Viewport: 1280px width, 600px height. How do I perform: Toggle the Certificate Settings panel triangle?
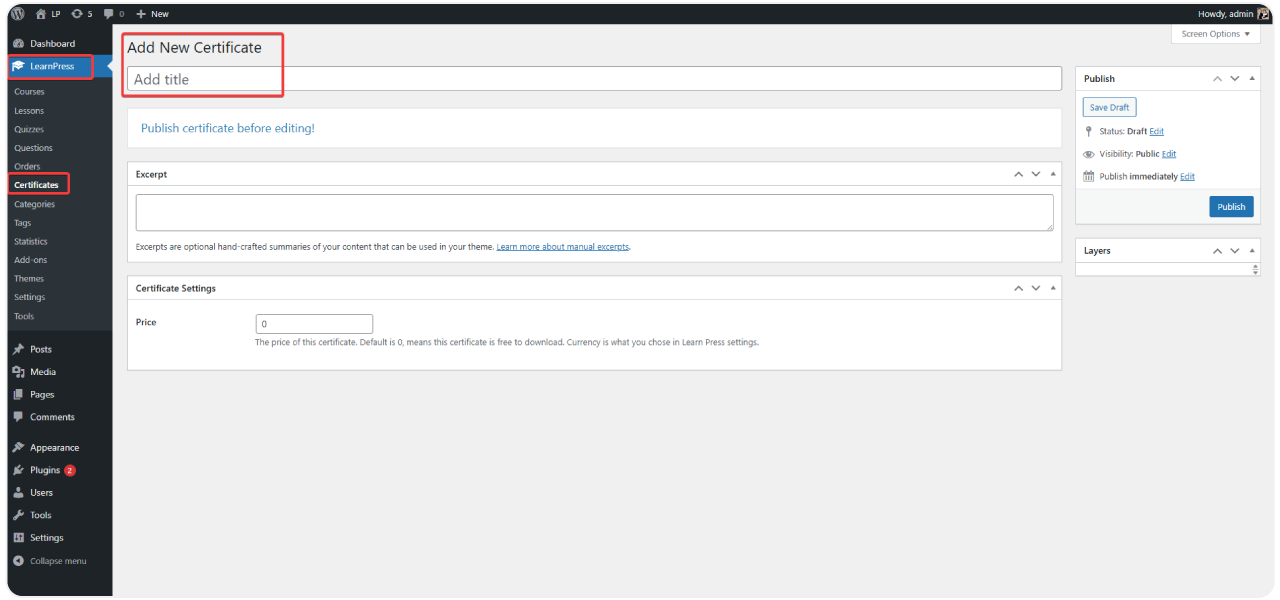[x=1053, y=288]
